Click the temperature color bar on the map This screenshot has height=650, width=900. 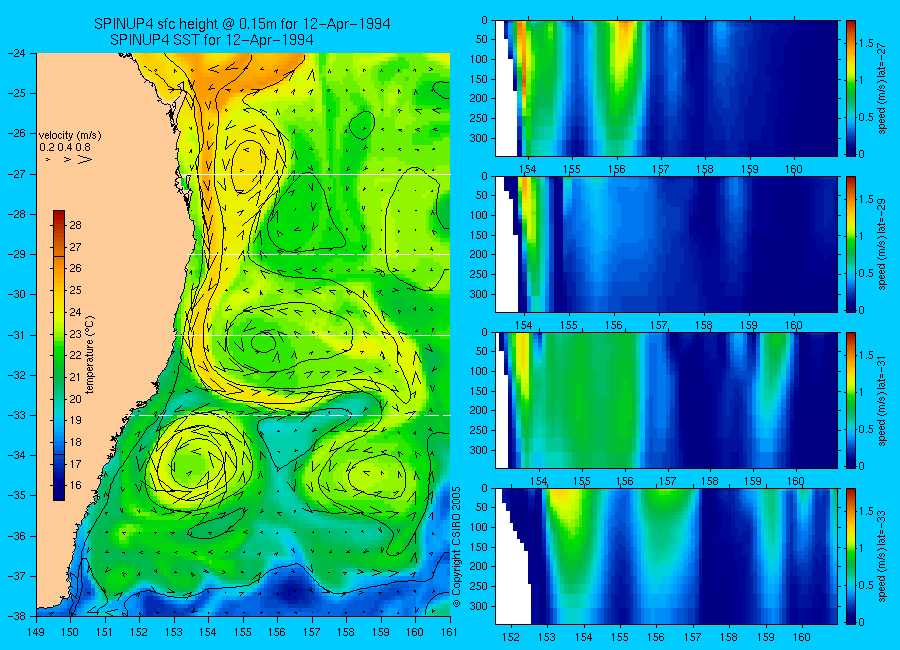59,355
